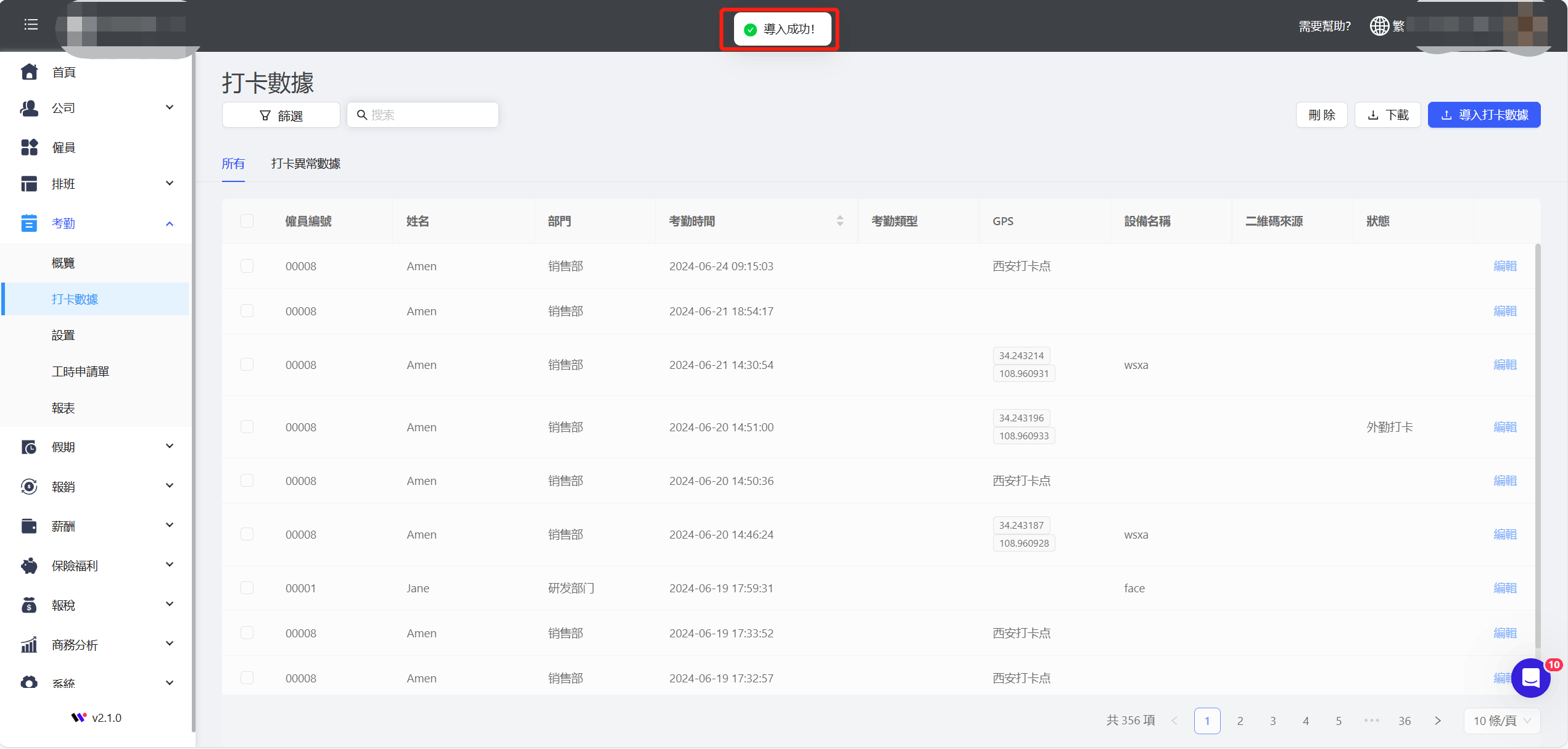Viewport: 1568px width, 749px height.
Task: Click the 薪酬 wallet icon
Action: pos(29,526)
